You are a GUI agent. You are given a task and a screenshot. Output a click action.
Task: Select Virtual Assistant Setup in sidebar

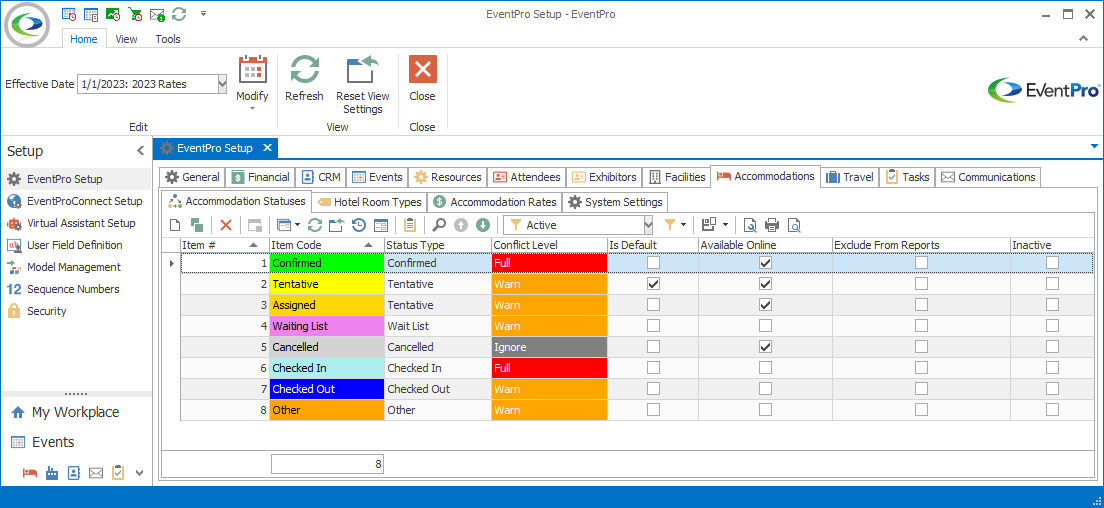tap(76, 223)
